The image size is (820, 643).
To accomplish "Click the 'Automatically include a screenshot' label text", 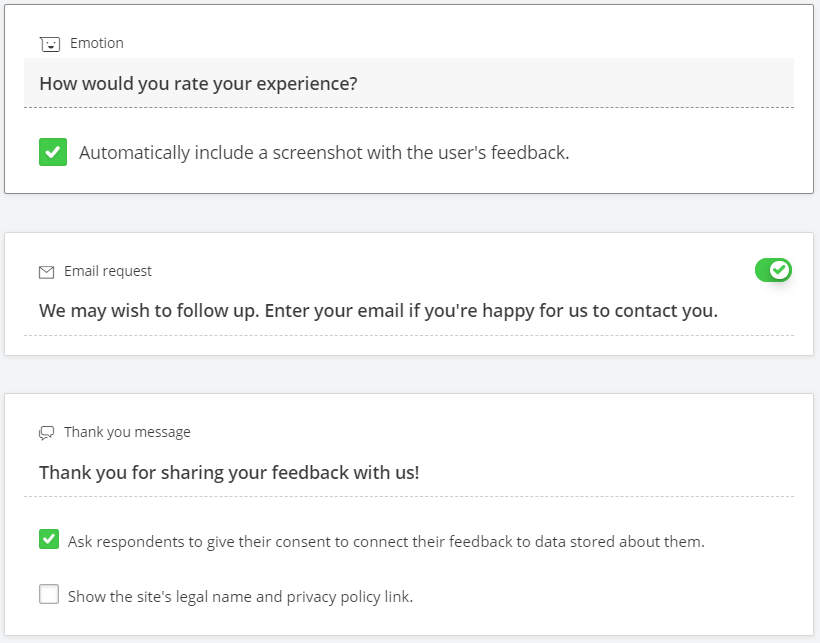I will [324, 153].
